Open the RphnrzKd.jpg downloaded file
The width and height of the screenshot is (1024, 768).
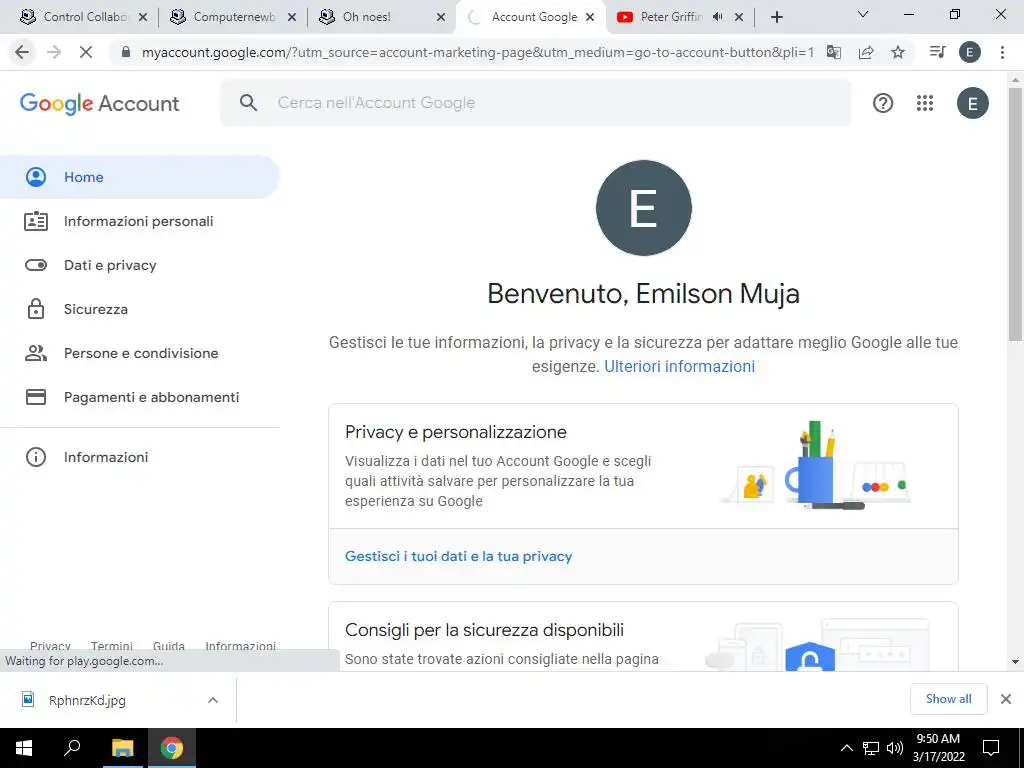[86, 700]
